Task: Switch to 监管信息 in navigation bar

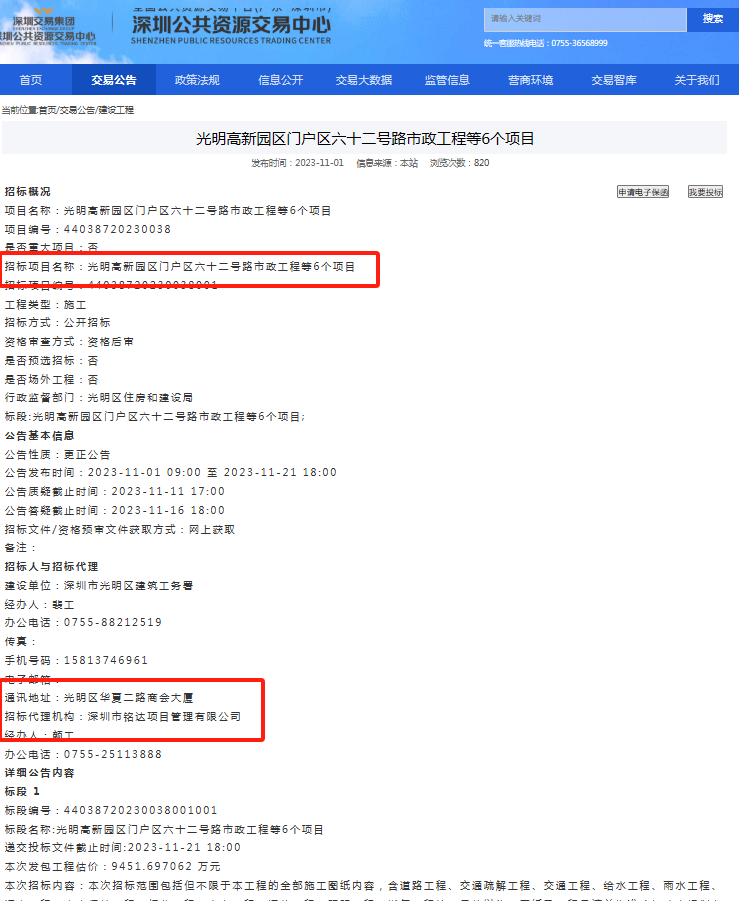Action: tap(447, 80)
